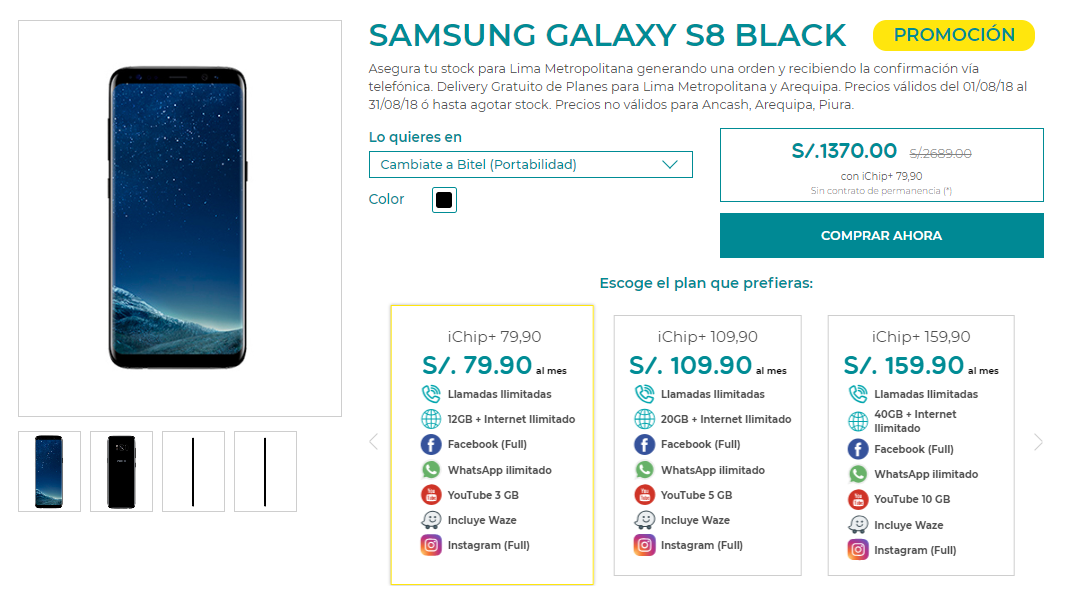Click the Waze icon in iChip+ 109,90 plan
The height and width of the screenshot is (599, 1066).
(644, 520)
